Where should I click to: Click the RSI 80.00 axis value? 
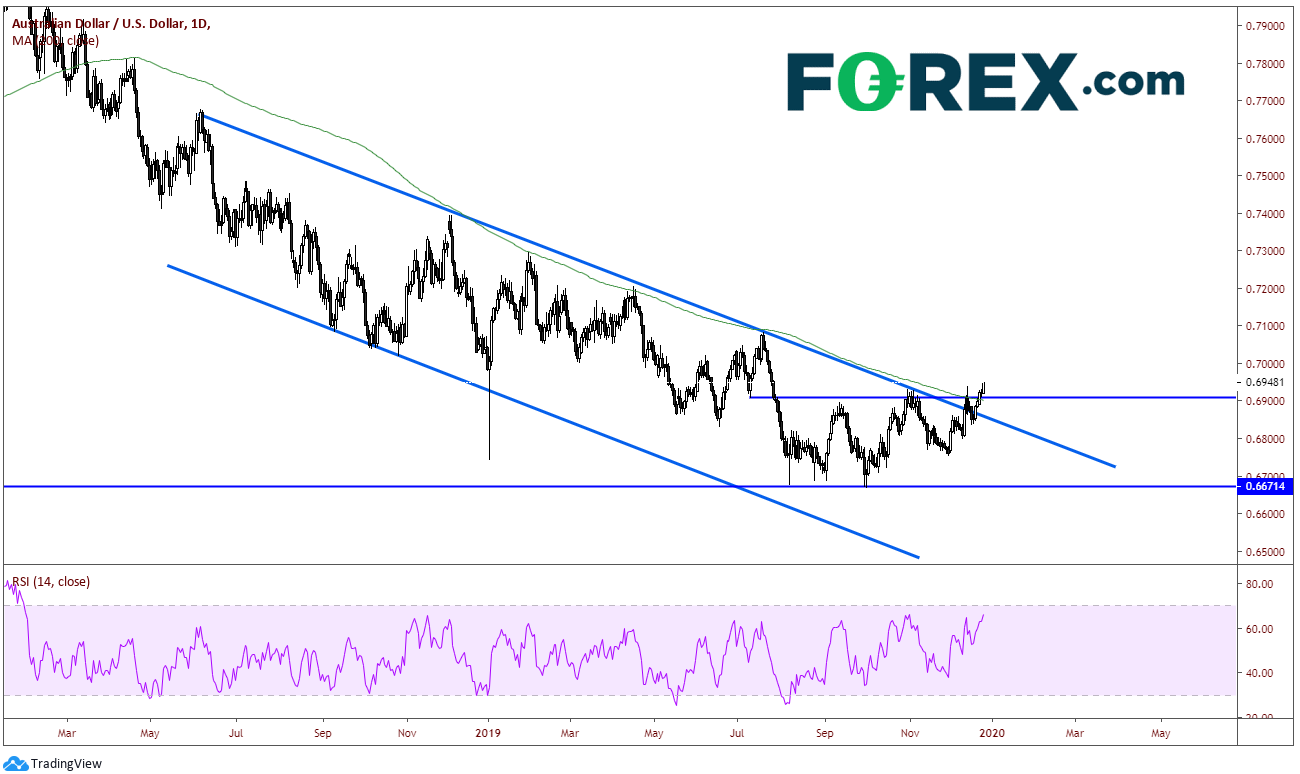pyautogui.click(x=1260, y=584)
